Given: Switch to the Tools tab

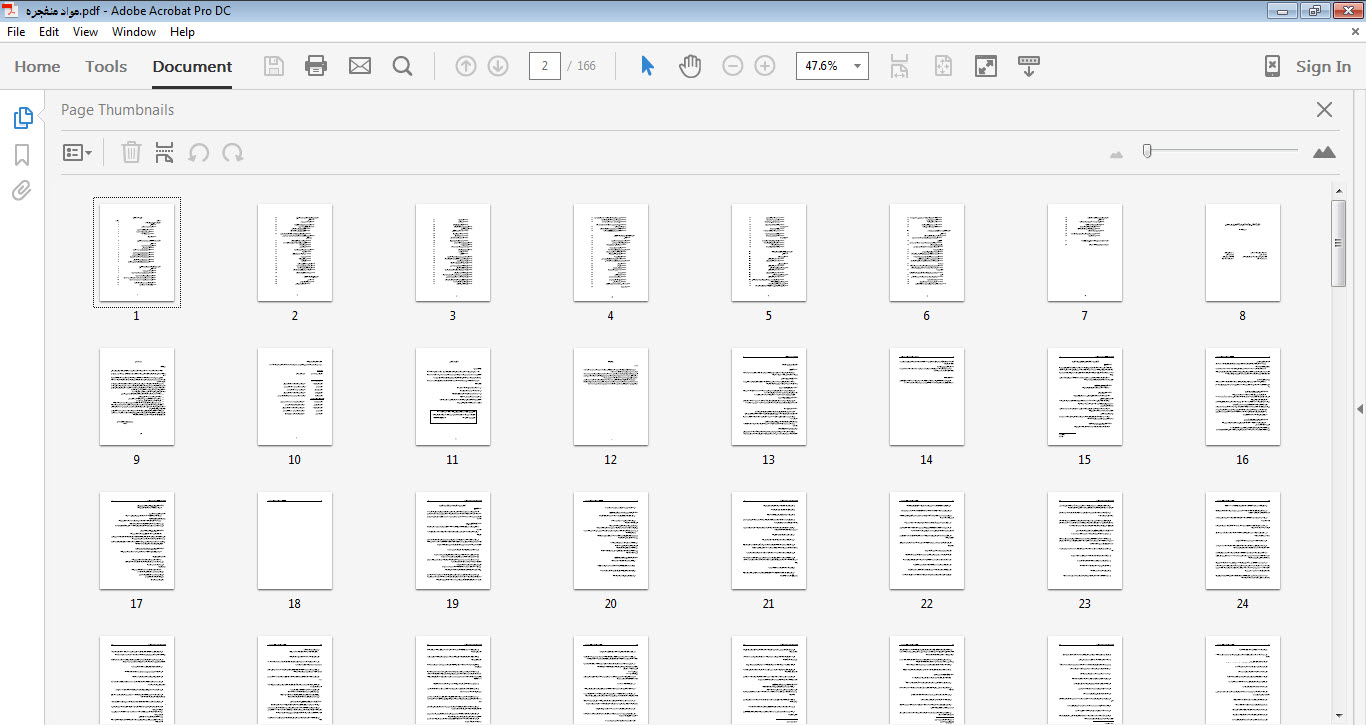Looking at the screenshot, I should pyautogui.click(x=106, y=66).
